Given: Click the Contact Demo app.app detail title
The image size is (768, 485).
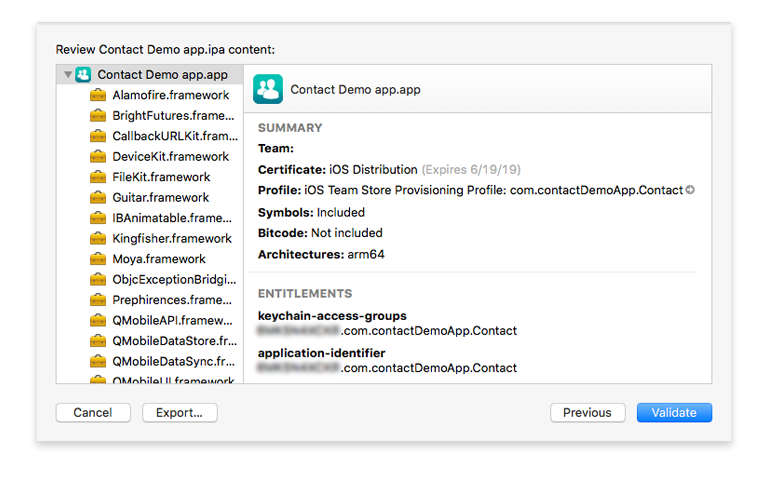Looking at the screenshot, I should 355,90.
